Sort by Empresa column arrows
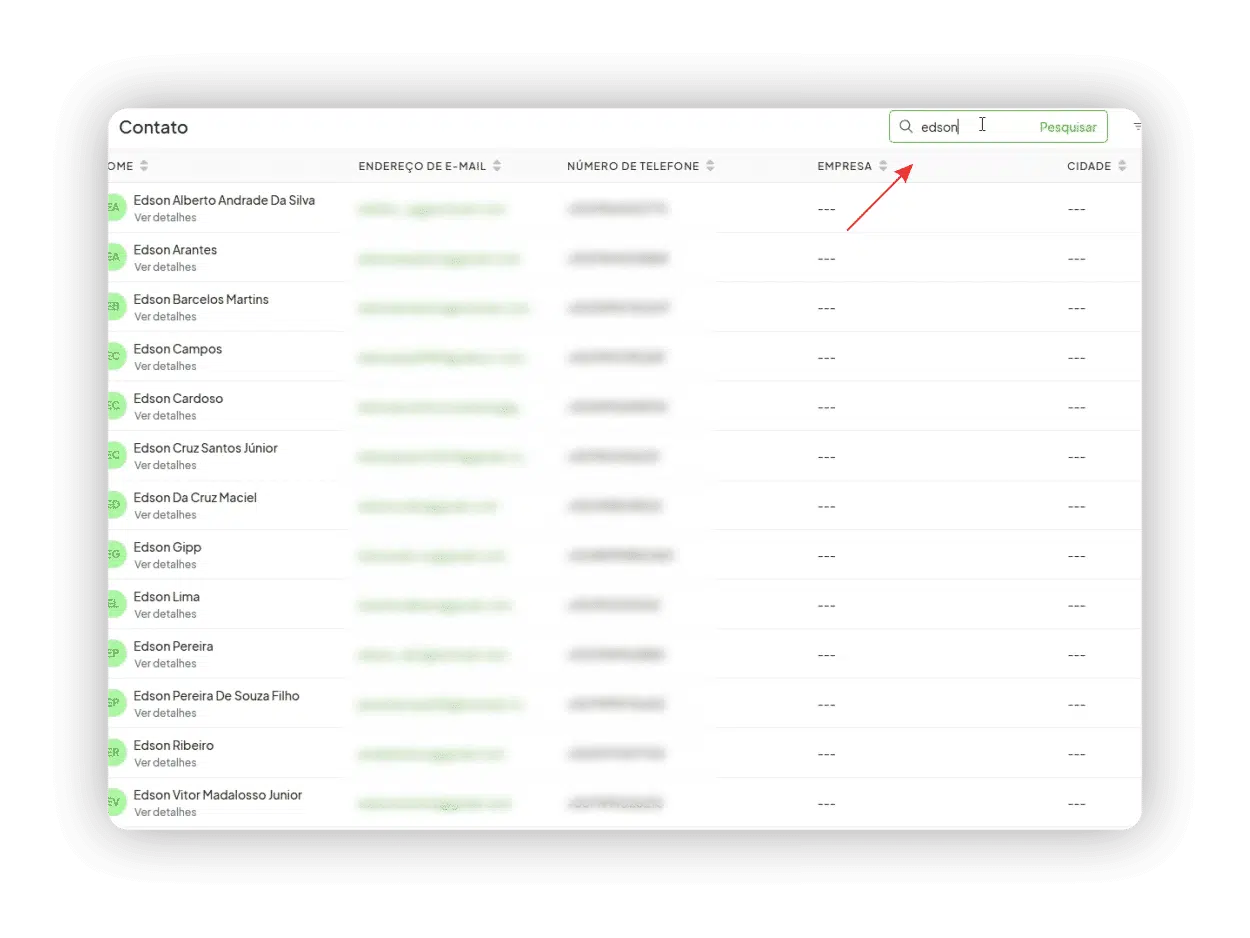Viewport: 1250px width, 938px height. coord(883,166)
